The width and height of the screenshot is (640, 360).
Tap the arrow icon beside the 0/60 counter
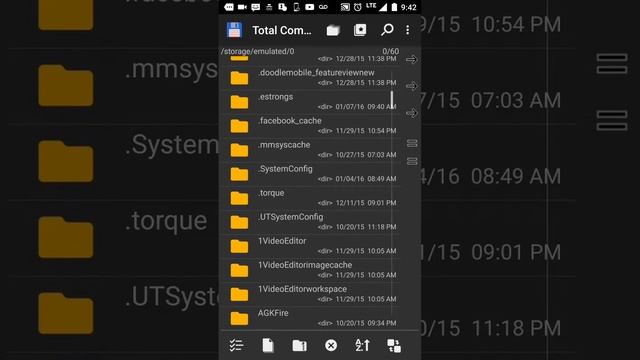[x=411, y=60]
